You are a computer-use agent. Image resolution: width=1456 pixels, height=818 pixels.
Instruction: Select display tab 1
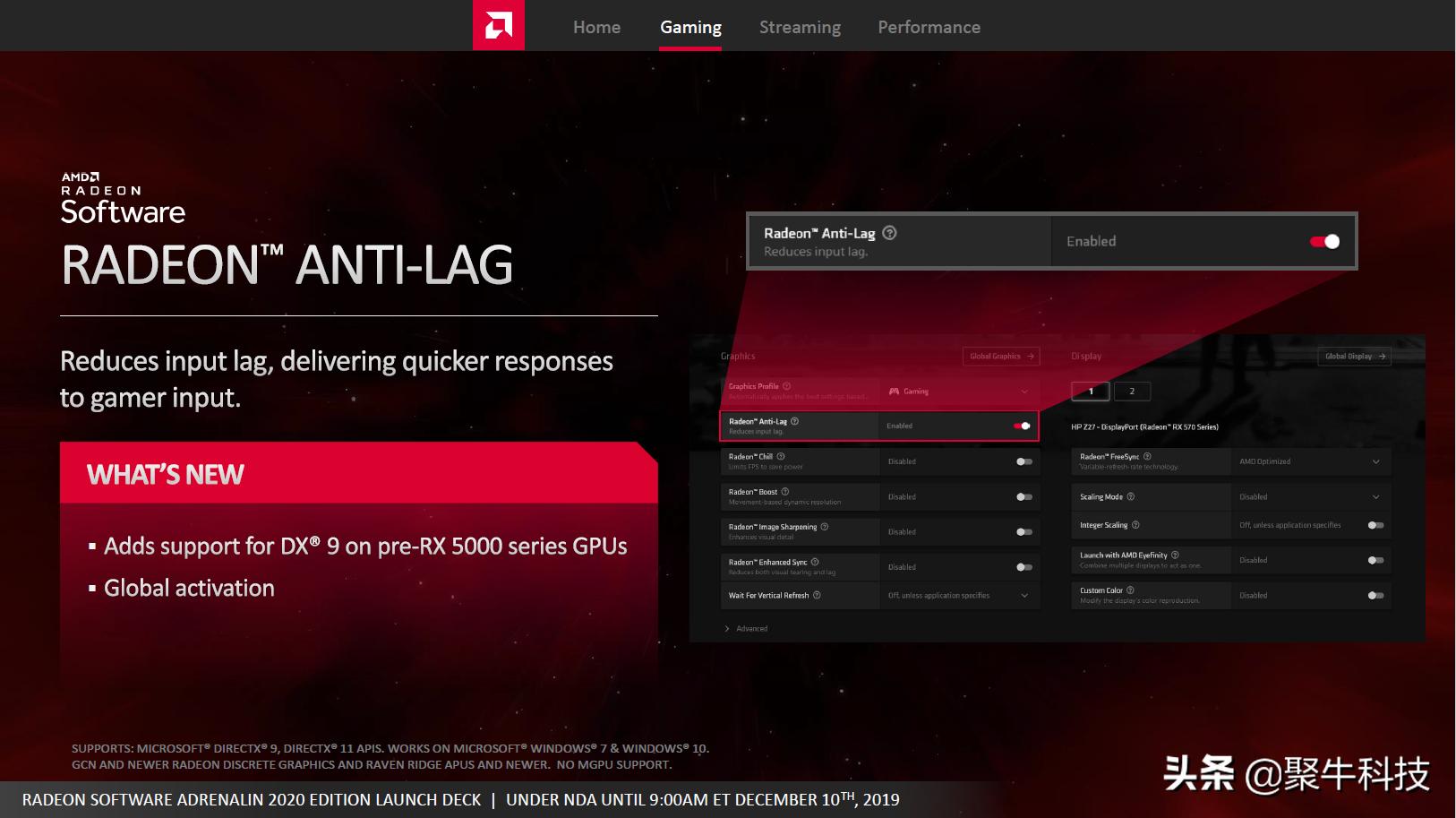pos(1091,392)
